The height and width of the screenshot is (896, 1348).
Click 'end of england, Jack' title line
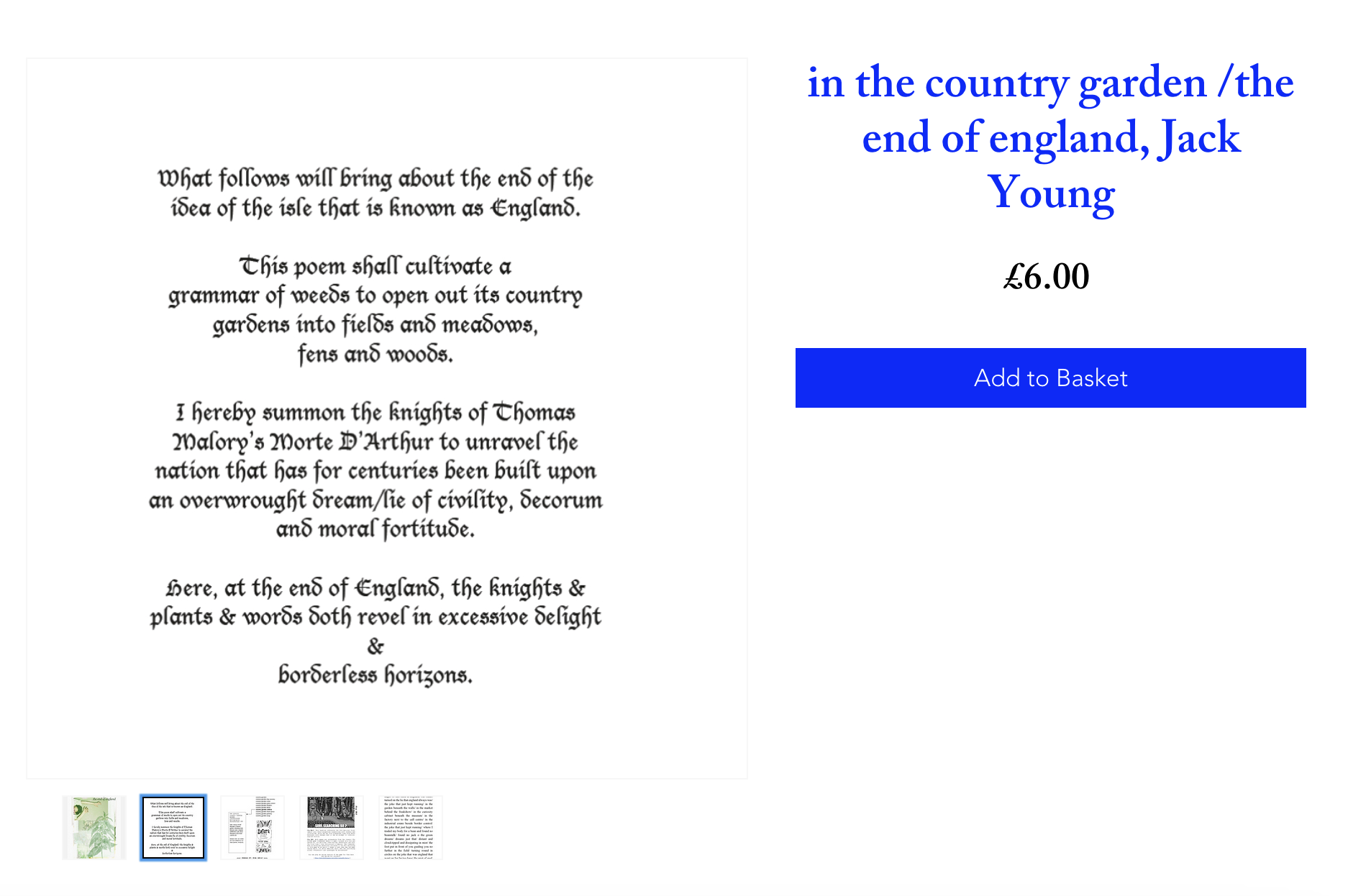coord(1051,138)
